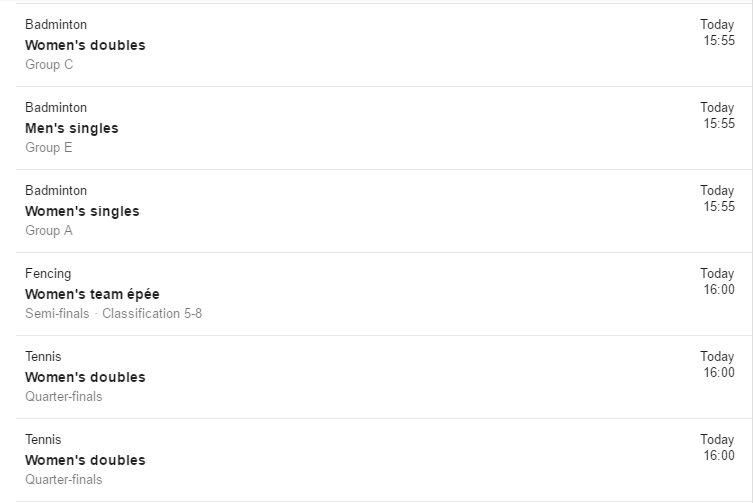Open the Women's team épée event
Viewport: 753px width, 503px height.
92,294
